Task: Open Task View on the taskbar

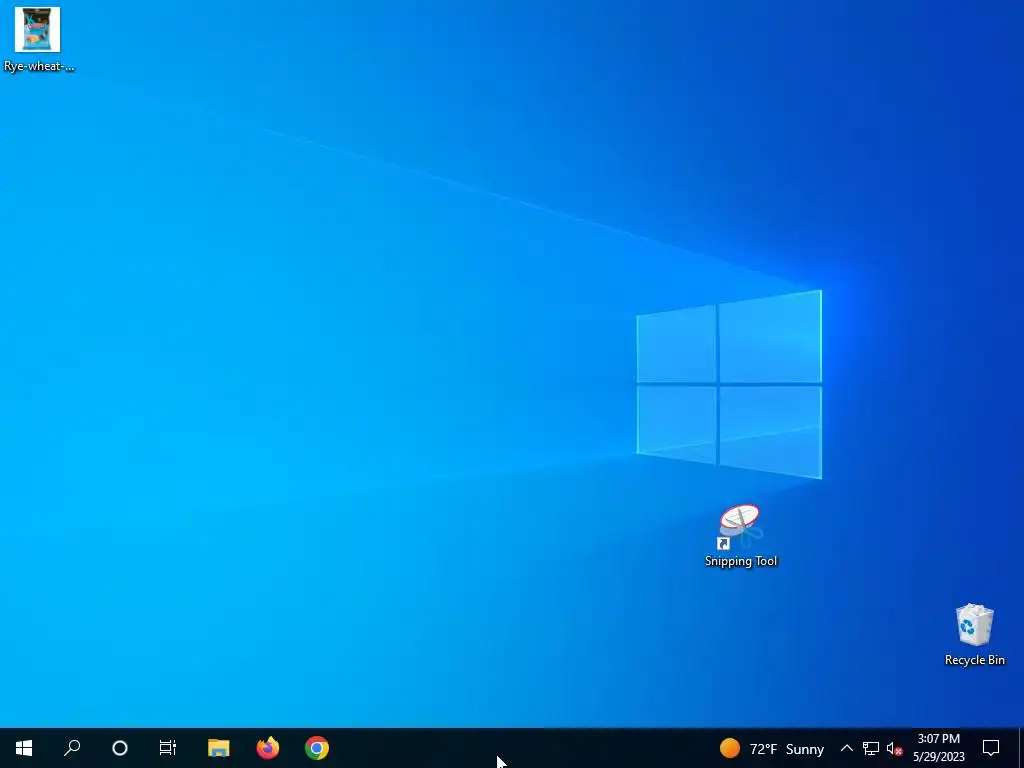Action: point(168,748)
